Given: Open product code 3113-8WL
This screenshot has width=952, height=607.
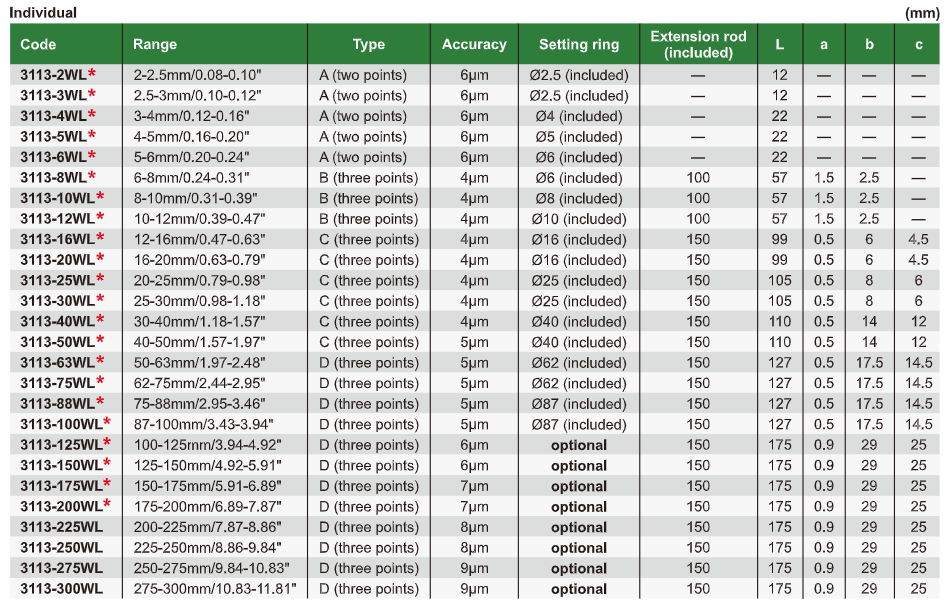Looking at the screenshot, I should tap(53, 178).
